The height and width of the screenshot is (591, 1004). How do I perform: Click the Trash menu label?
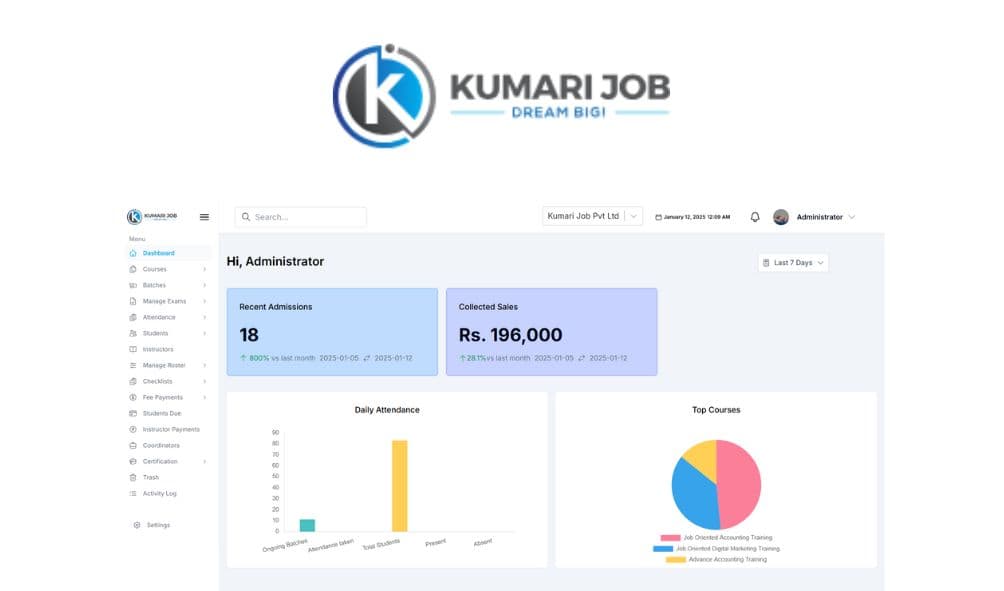(150, 478)
